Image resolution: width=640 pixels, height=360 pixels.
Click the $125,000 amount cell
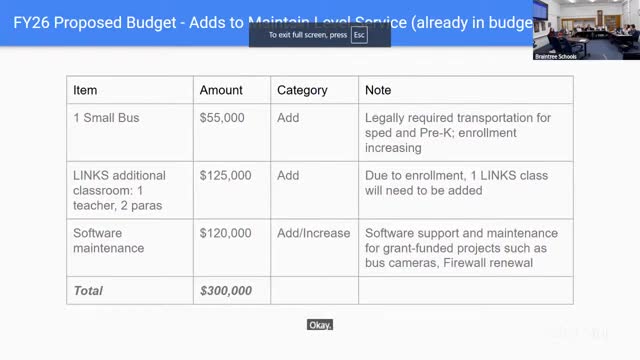point(232,190)
